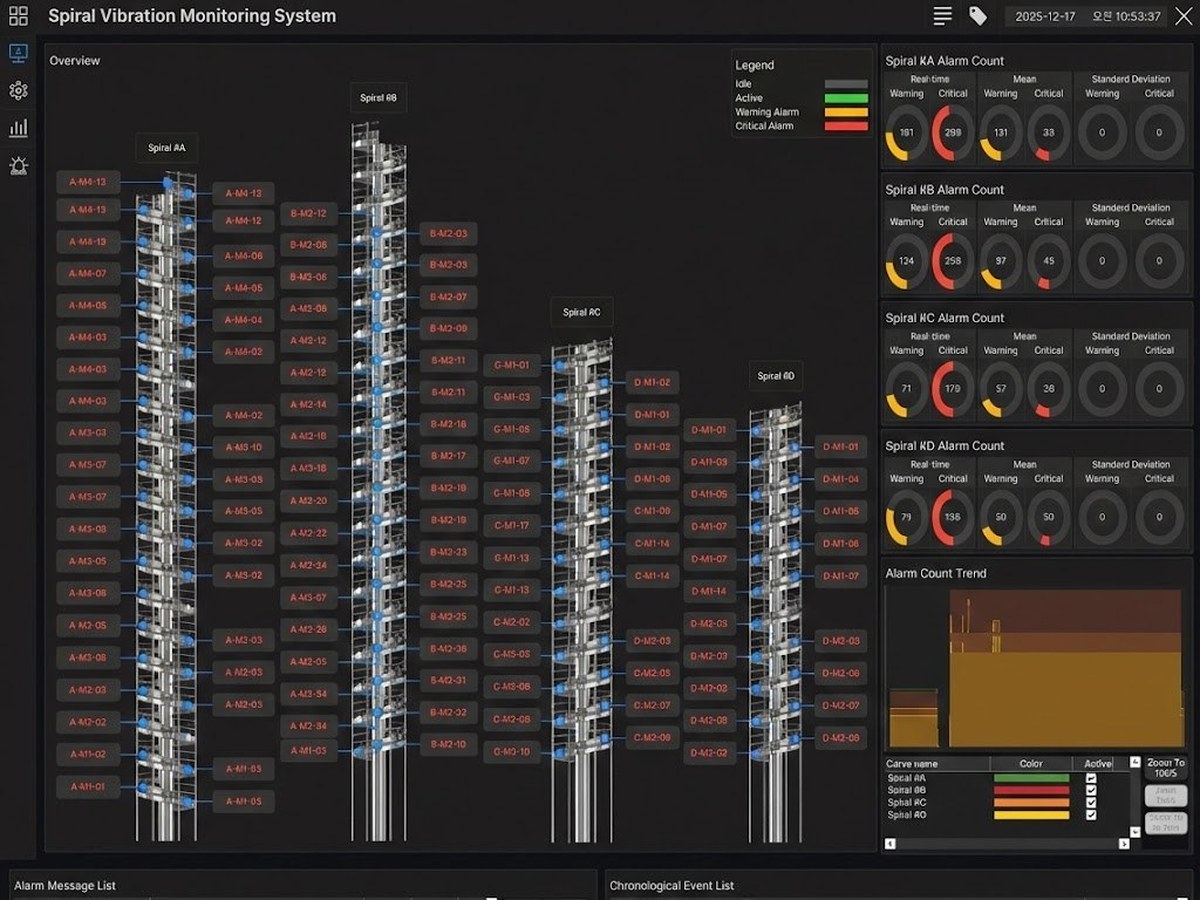Click the gray Idle swatch in Legend
The height and width of the screenshot is (900, 1200).
pos(846,84)
